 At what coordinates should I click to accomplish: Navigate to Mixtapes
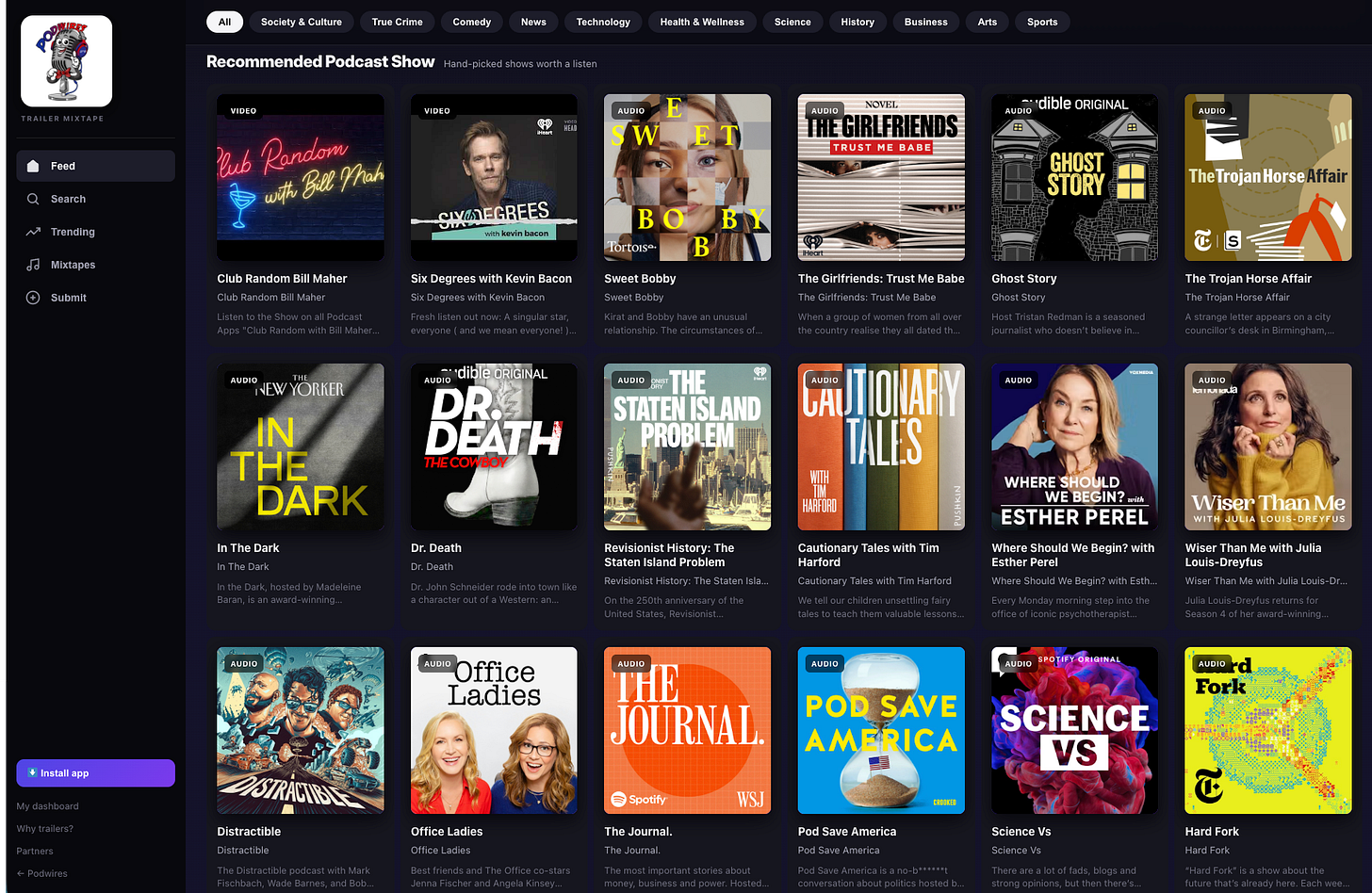tap(95, 265)
